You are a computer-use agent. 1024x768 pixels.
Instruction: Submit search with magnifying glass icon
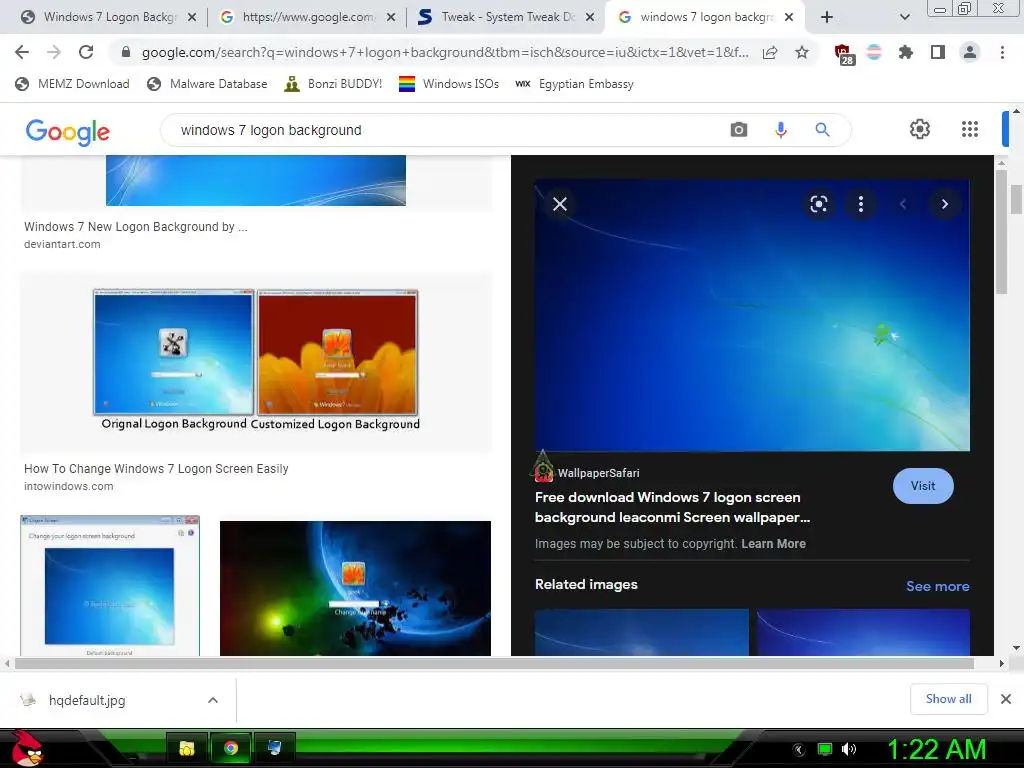(x=822, y=130)
